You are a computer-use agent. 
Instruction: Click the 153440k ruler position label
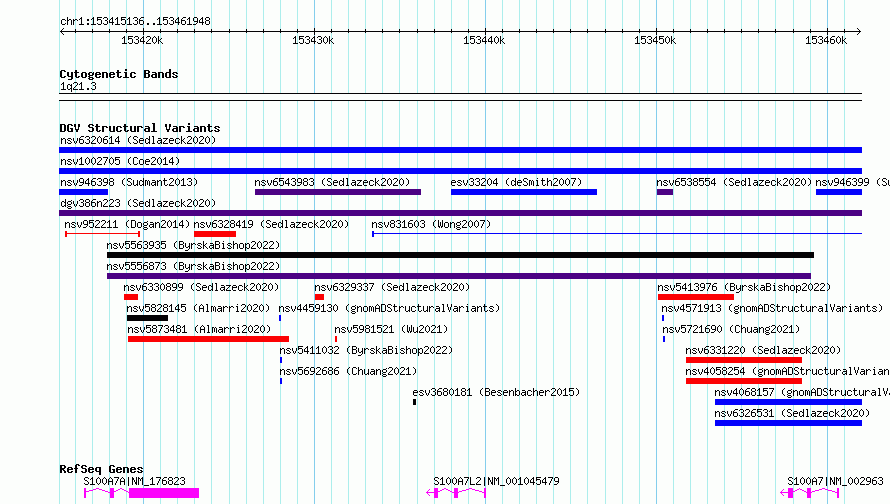click(x=484, y=40)
